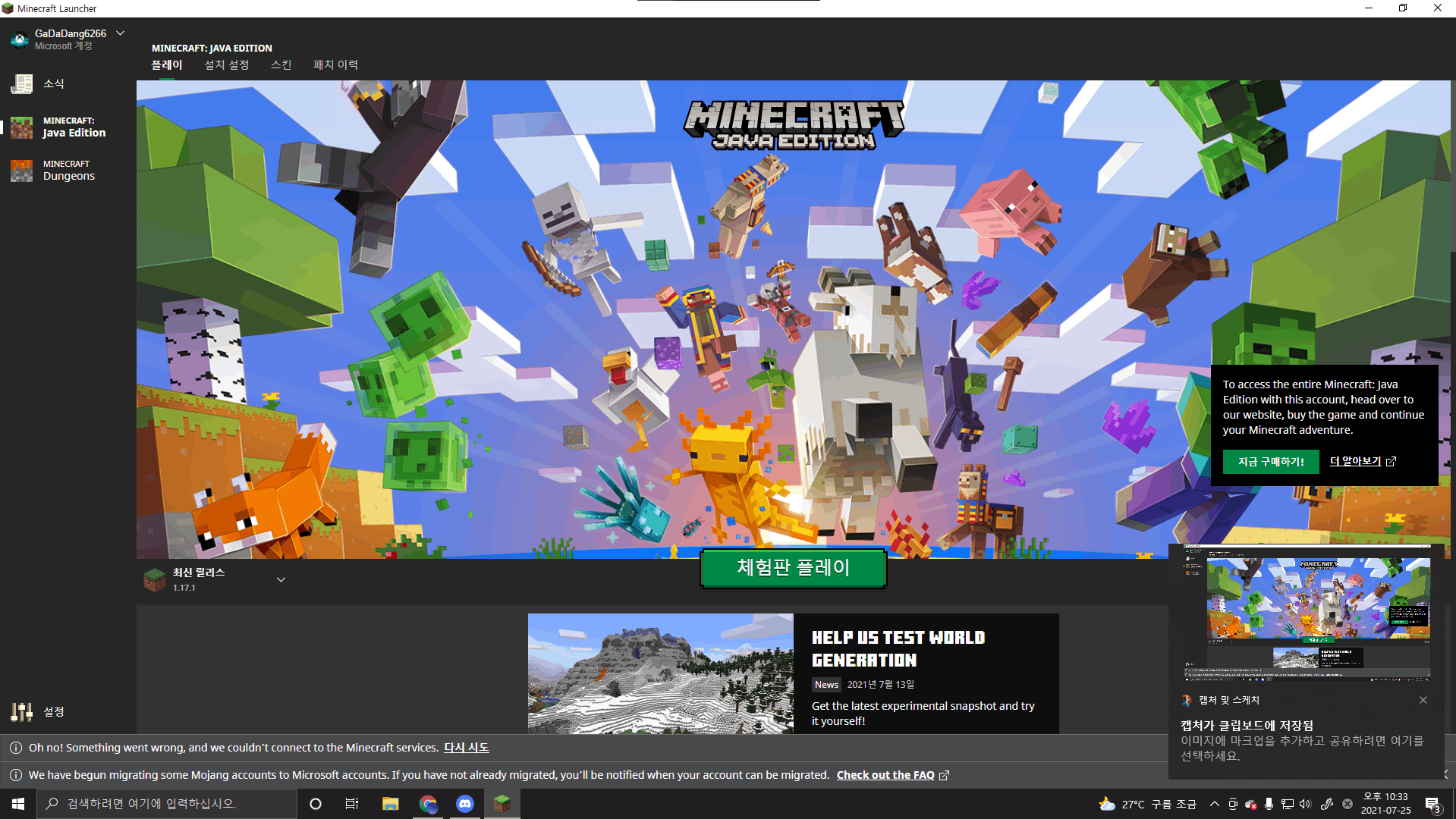Viewport: 1456px width, 819px height.
Task: Expand the GaDaDang6266 account dropdown
Action: click(120, 33)
